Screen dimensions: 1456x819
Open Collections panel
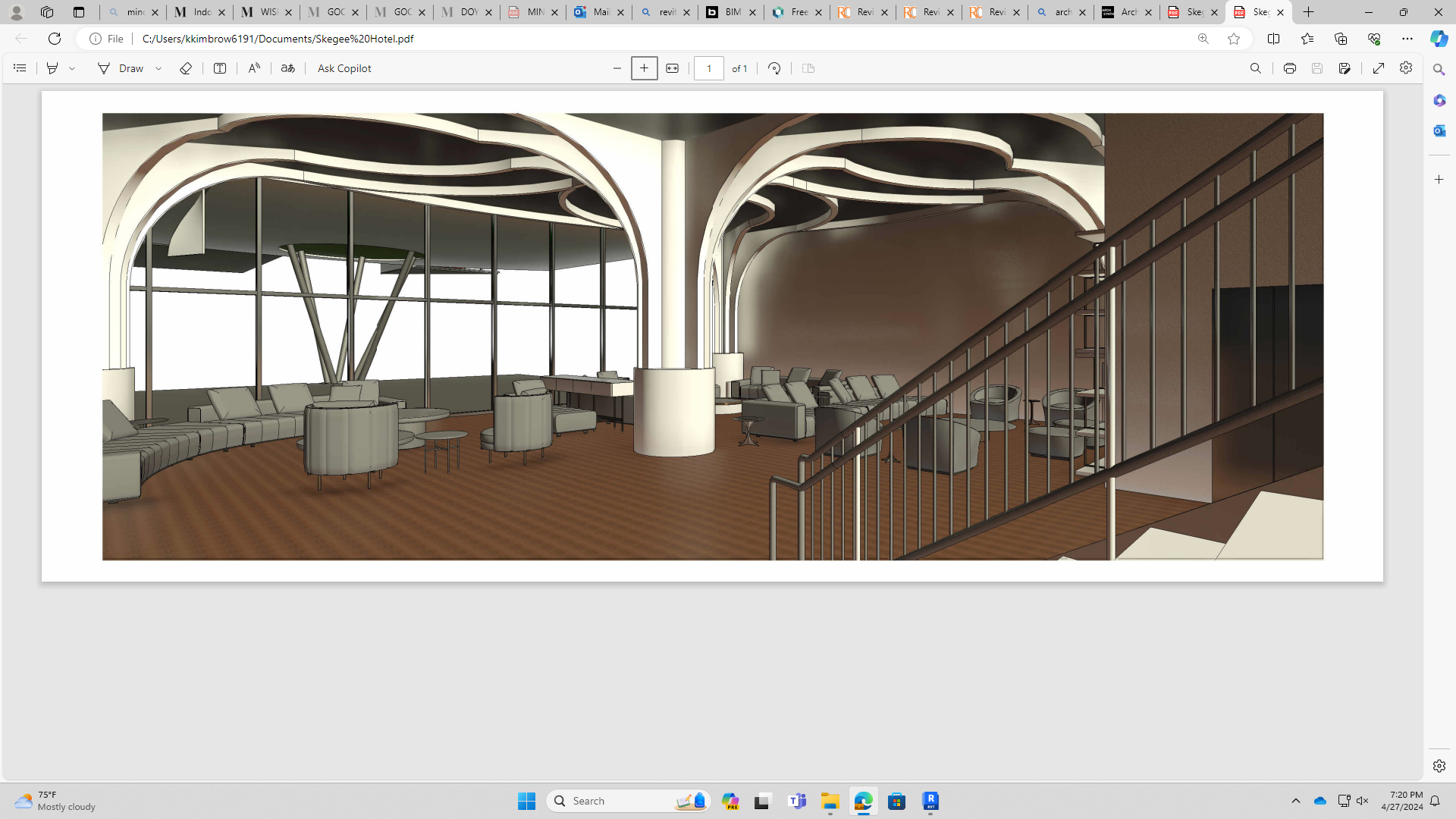[1341, 39]
